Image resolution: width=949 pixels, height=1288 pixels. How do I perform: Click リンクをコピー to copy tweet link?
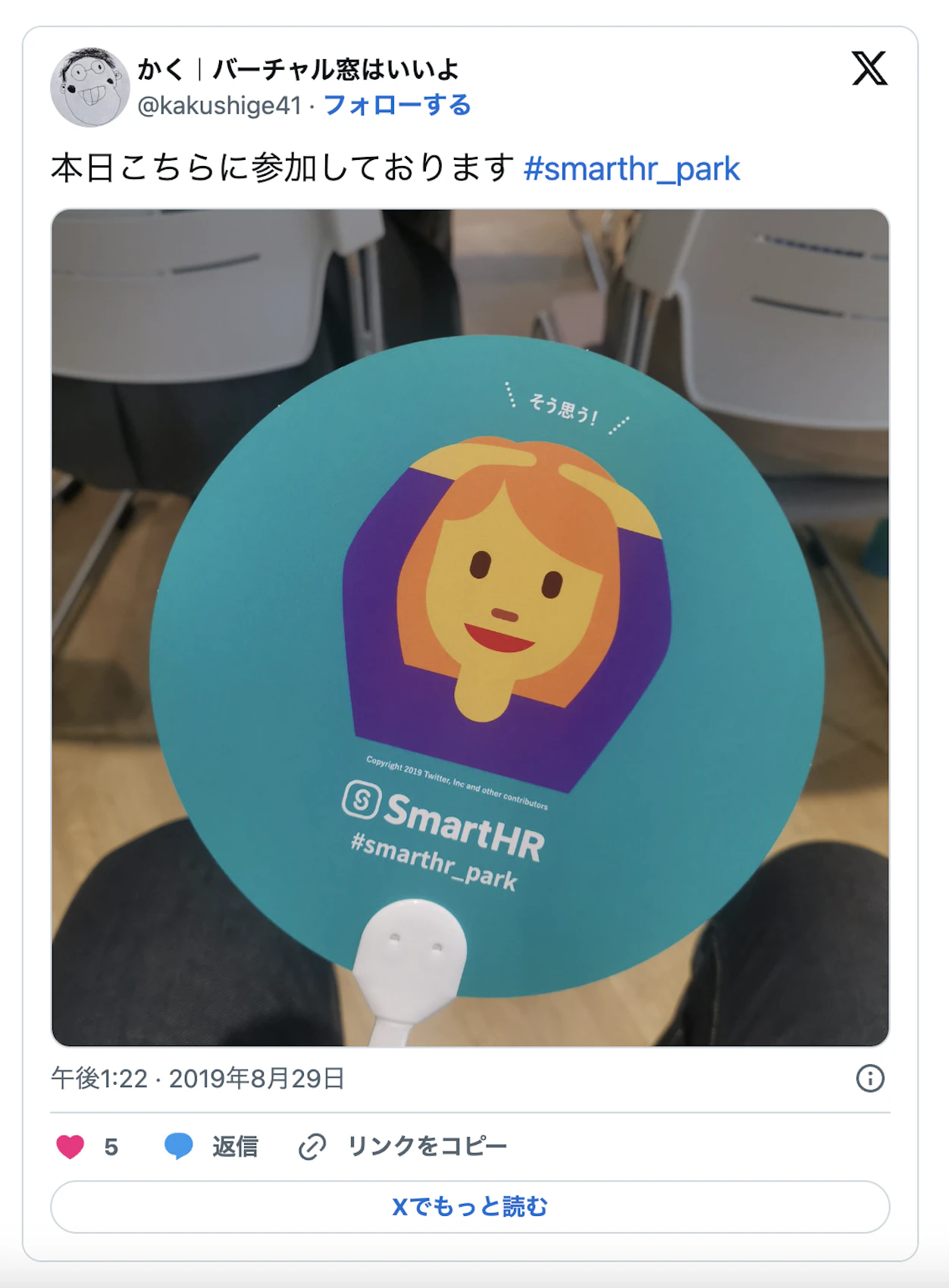point(427,1146)
